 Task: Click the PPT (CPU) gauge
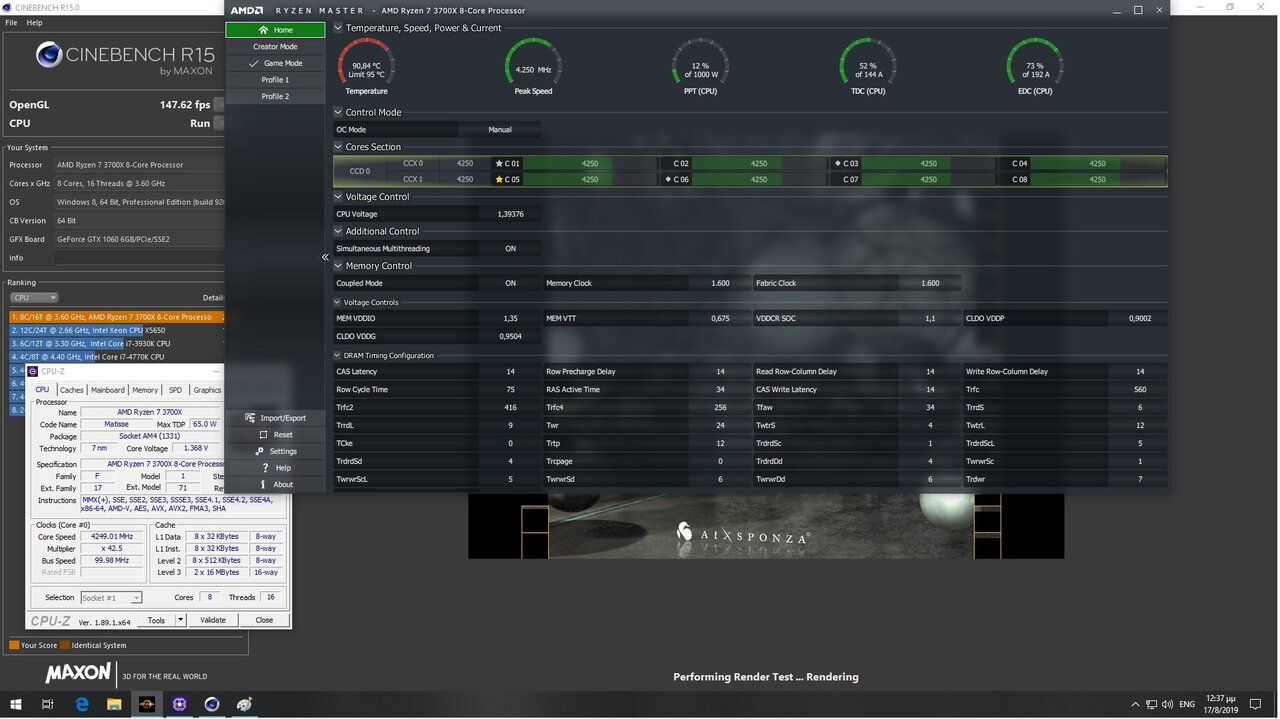[700, 65]
